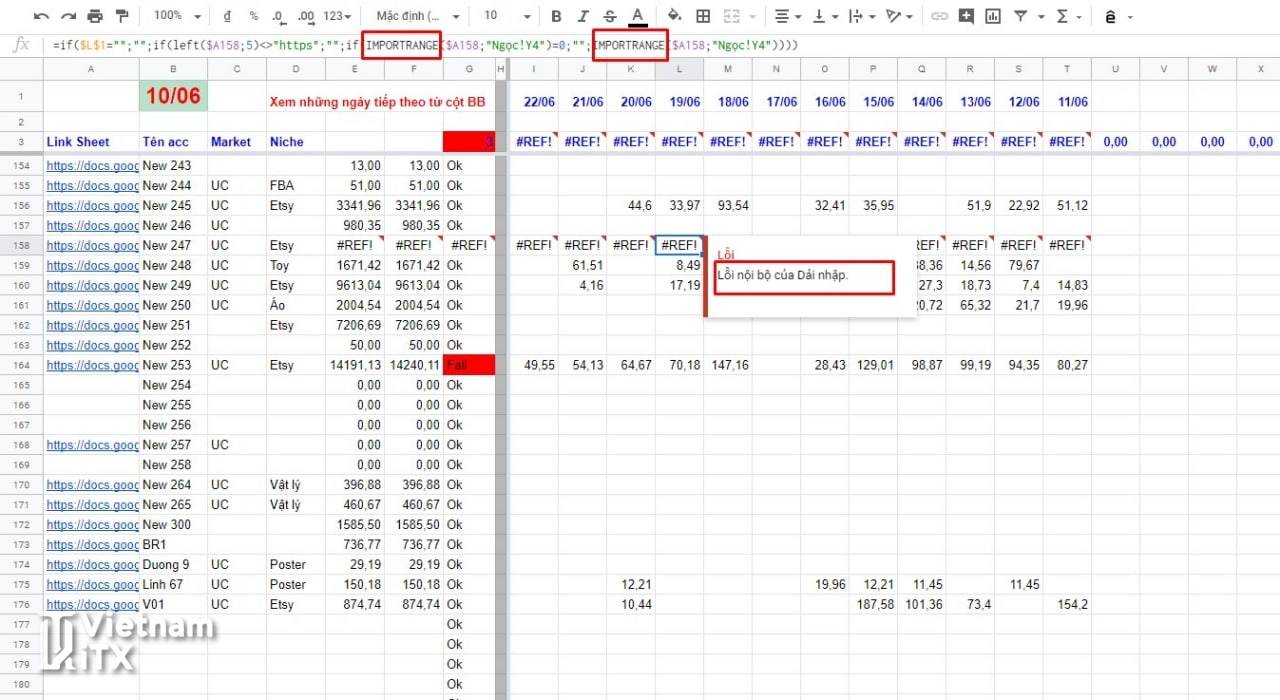Open the fill color picker

pos(675,16)
